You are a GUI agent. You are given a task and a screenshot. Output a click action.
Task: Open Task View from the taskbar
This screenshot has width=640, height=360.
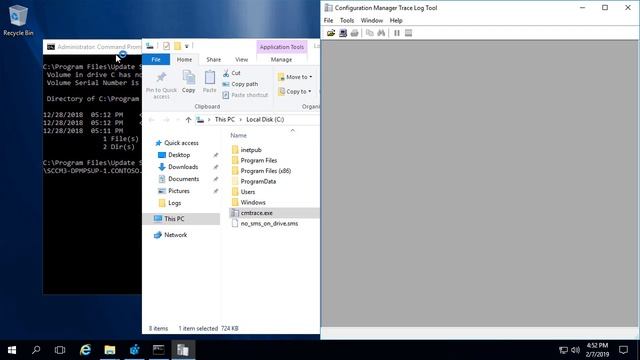click(x=60, y=350)
